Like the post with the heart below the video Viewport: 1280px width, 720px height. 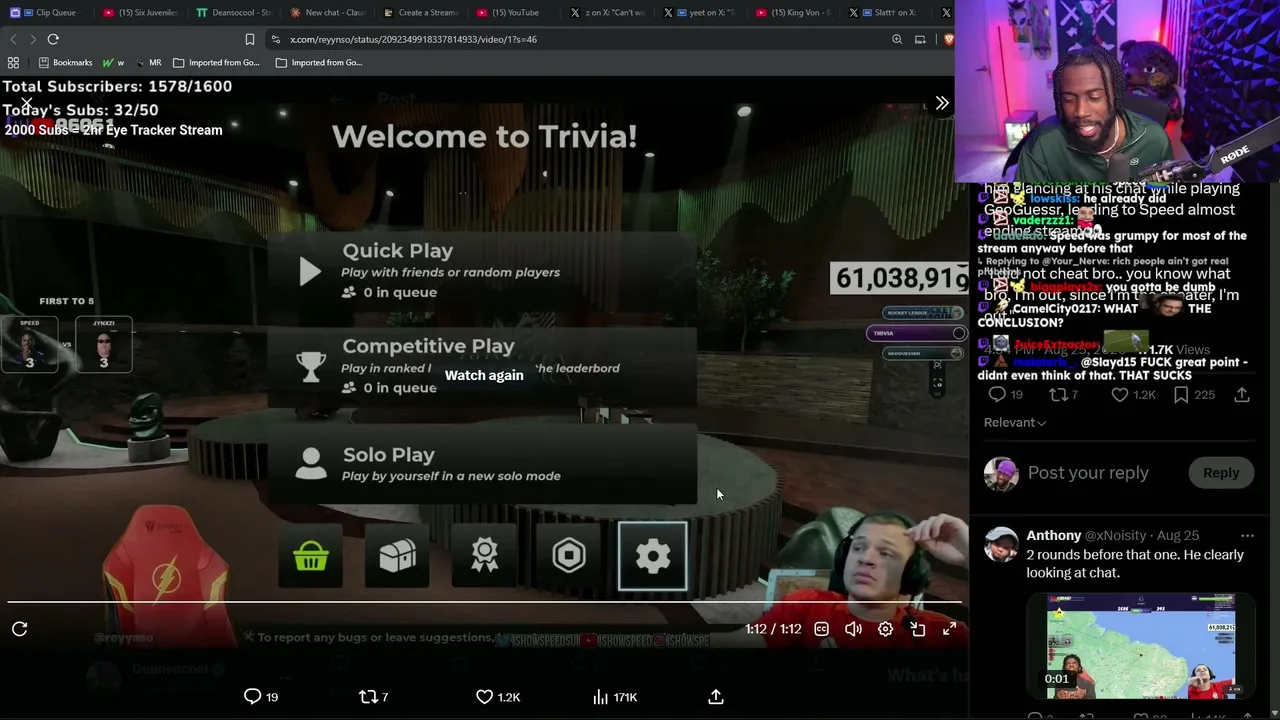pos(484,696)
